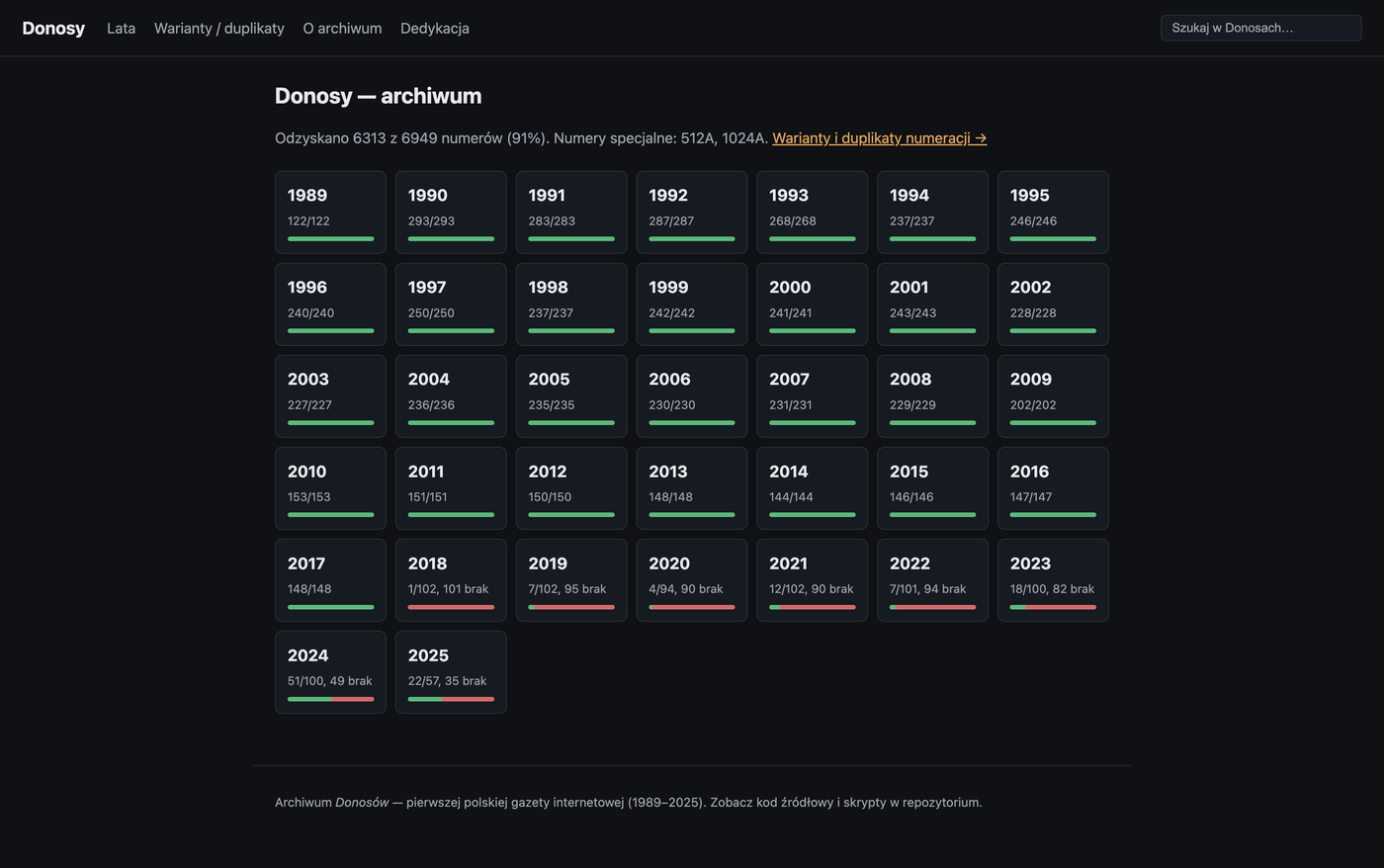The image size is (1384, 868).
Task: Open the 1994 year card
Action: point(933,213)
